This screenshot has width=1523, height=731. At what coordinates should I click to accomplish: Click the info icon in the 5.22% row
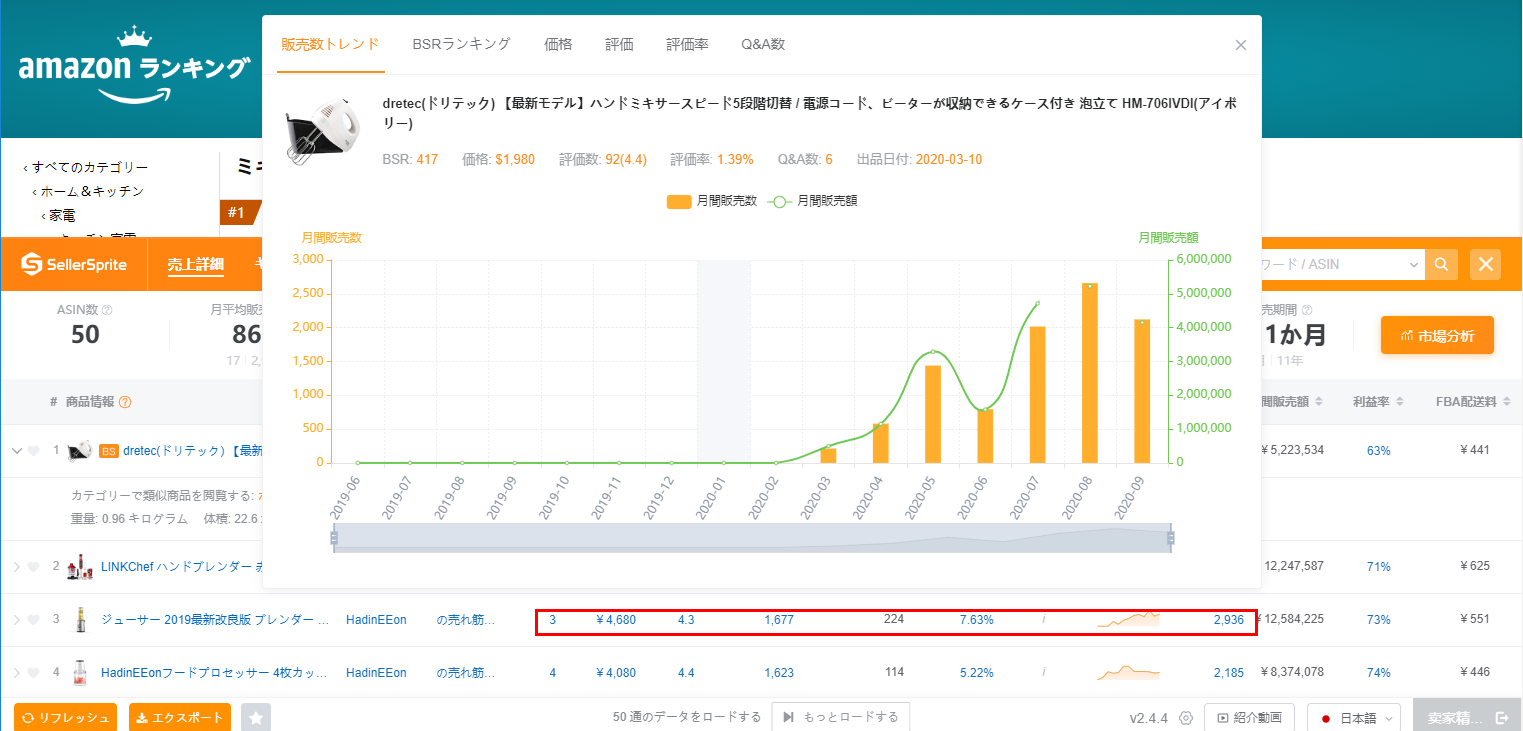pyautogui.click(x=1043, y=673)
